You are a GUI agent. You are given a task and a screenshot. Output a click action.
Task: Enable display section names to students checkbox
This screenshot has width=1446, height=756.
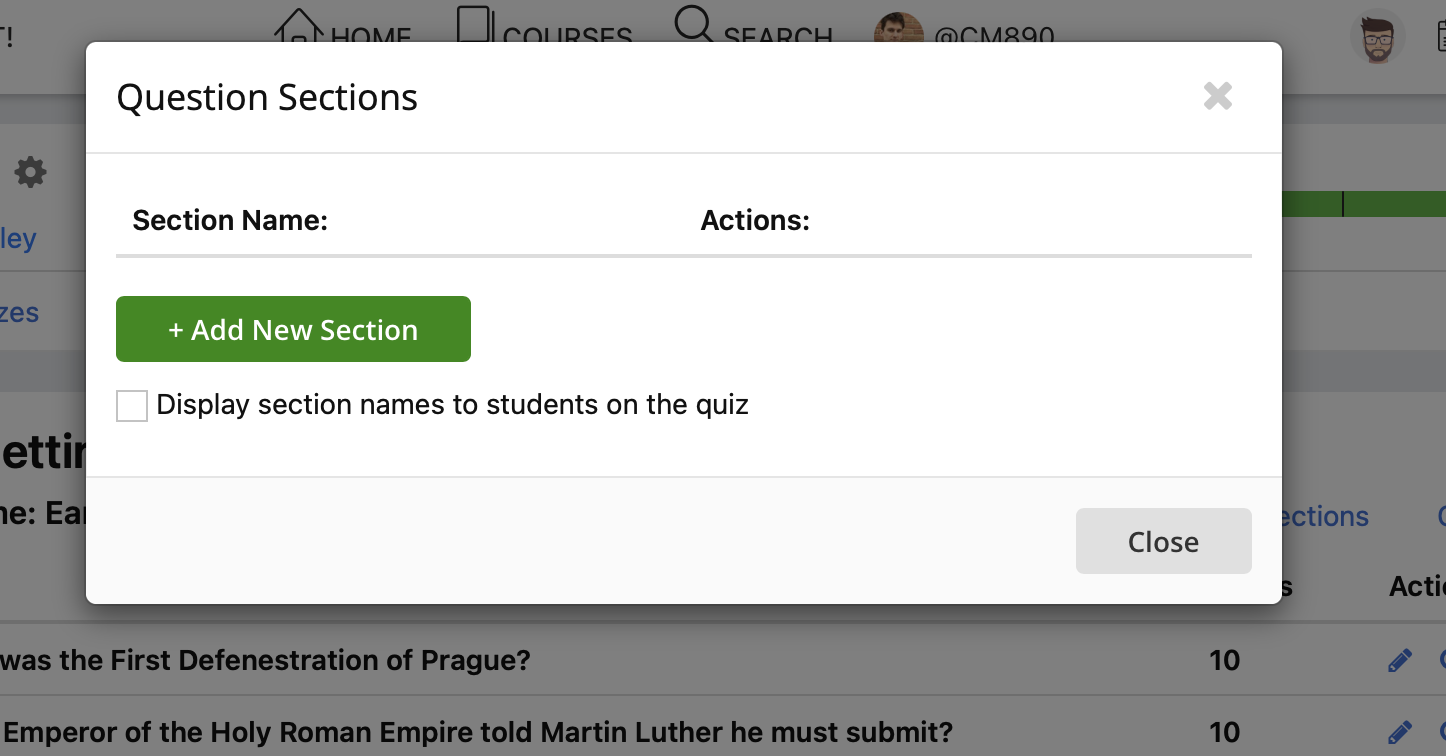(132, 406)
